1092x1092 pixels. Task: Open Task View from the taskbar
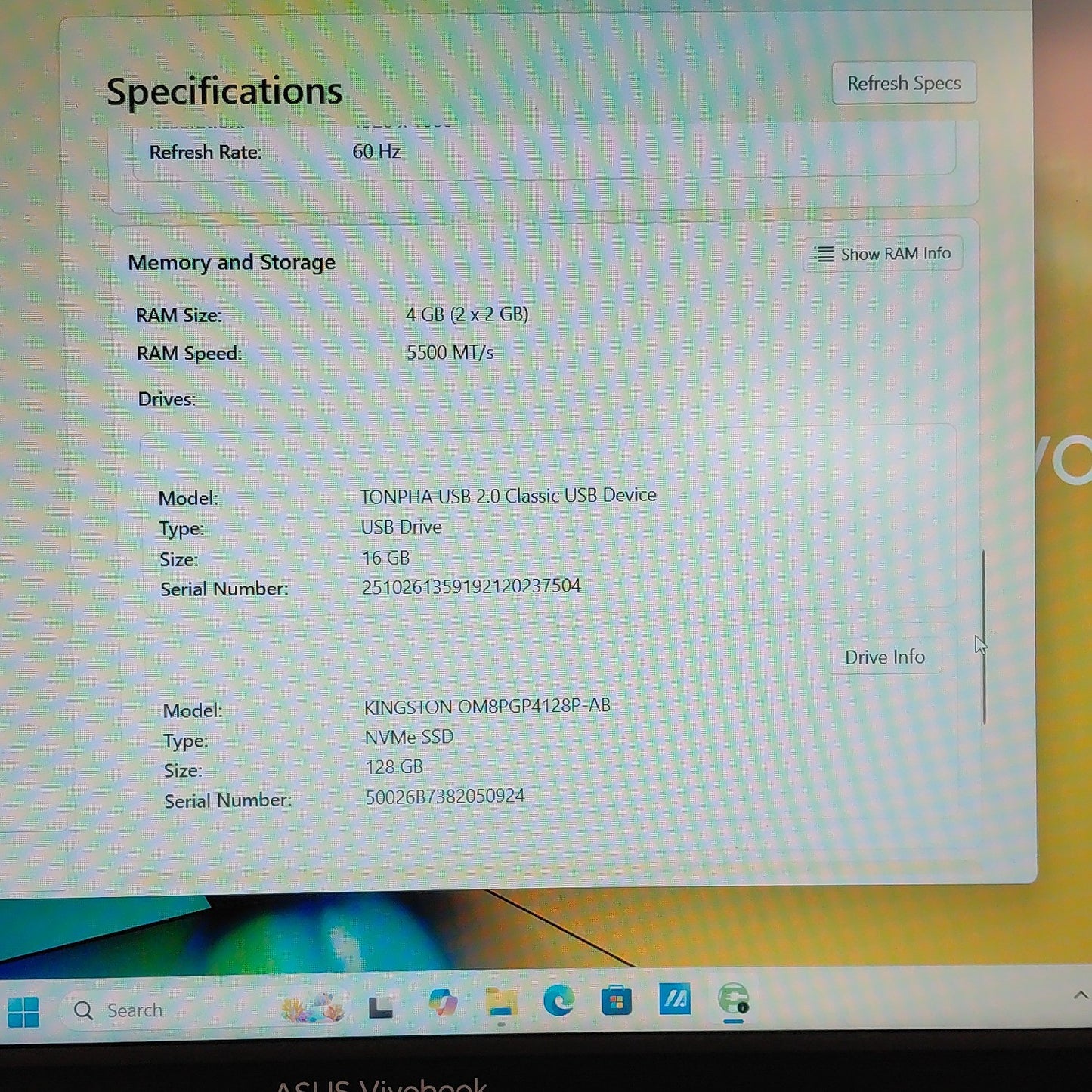pos(380,1007)
